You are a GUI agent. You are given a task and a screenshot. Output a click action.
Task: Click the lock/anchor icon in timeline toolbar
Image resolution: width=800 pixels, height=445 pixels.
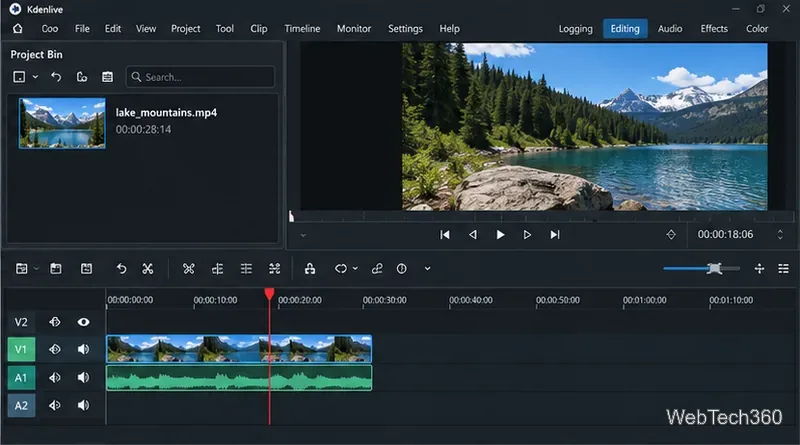[x=310, y=269]
